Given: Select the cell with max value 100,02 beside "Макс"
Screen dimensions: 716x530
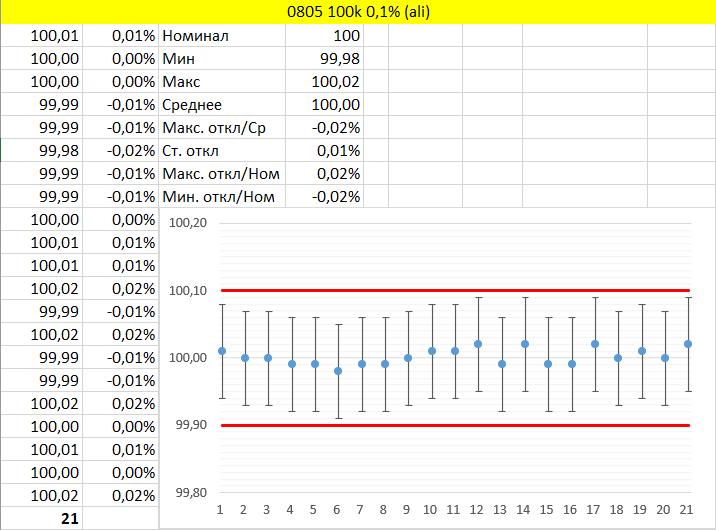Looking at the screenshot, I should pos(324,82).
